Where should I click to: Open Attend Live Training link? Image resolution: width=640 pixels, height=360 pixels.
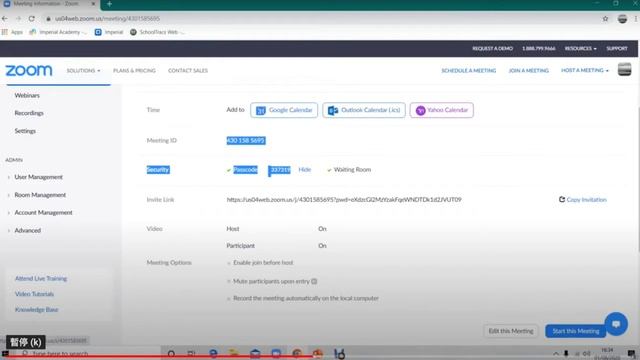click(41, 278)
